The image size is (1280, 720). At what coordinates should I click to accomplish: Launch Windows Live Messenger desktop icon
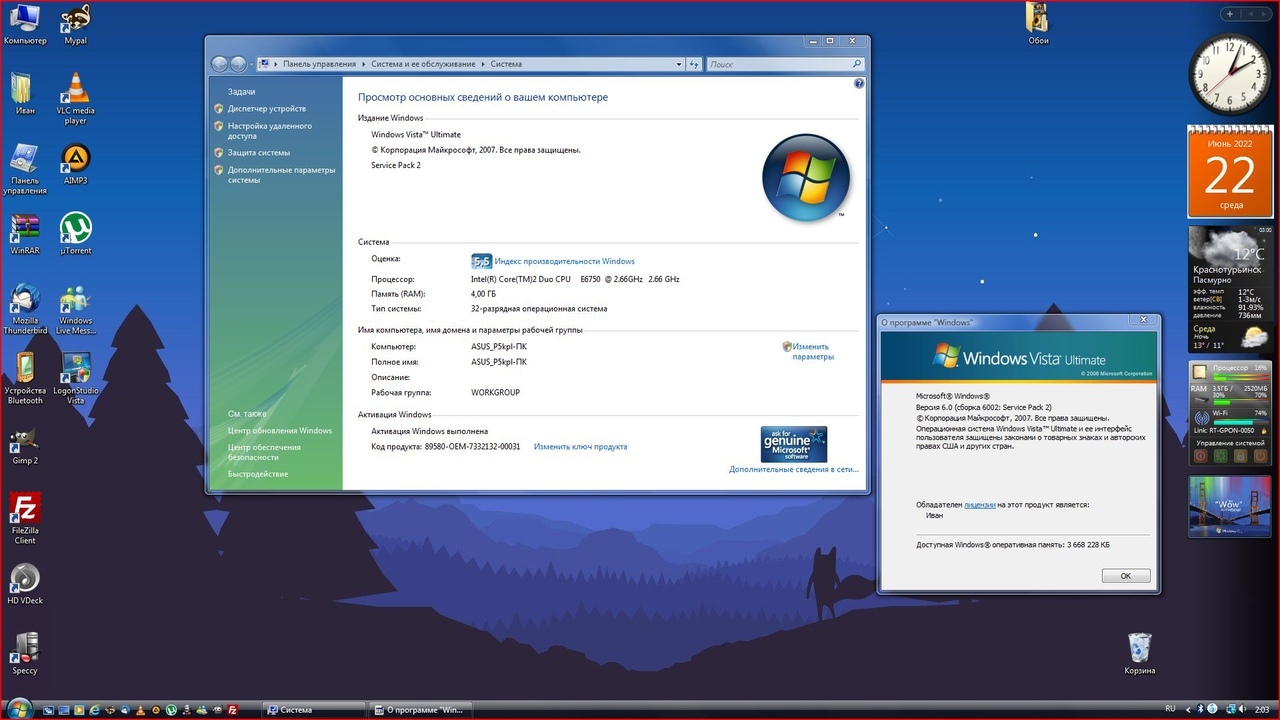75,309
